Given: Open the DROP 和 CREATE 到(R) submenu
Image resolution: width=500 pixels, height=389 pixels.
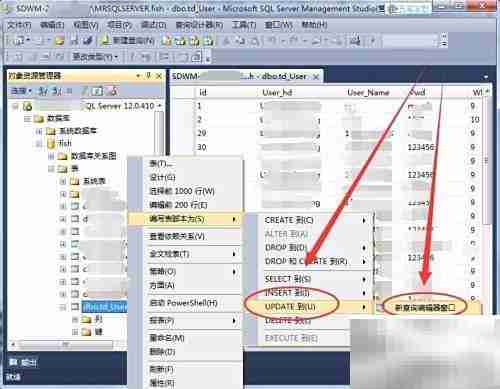Looking at the screenshot, I should click(x=316, y=261).
